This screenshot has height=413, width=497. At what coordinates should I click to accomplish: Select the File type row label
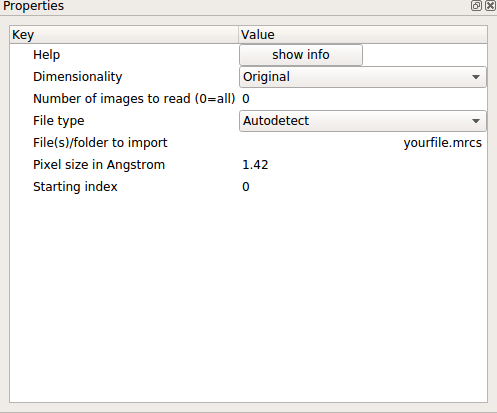[x=59, y=121]
